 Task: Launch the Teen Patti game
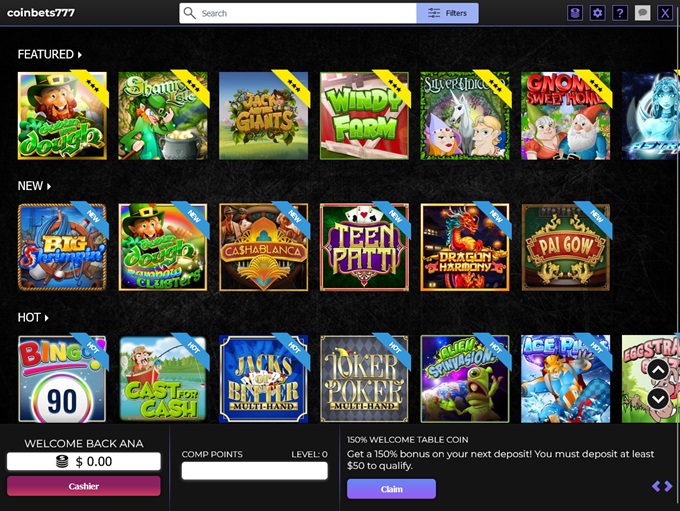pos(364,247)
